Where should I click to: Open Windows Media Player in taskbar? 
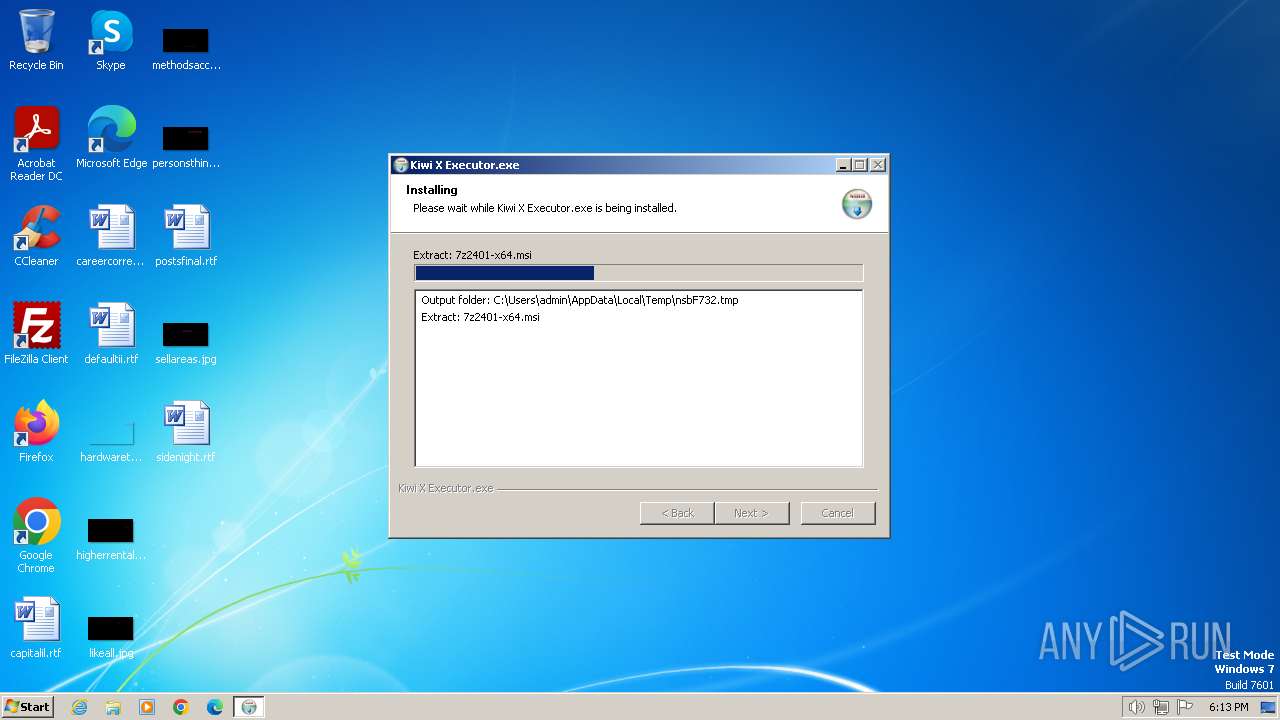coord(147,707)
